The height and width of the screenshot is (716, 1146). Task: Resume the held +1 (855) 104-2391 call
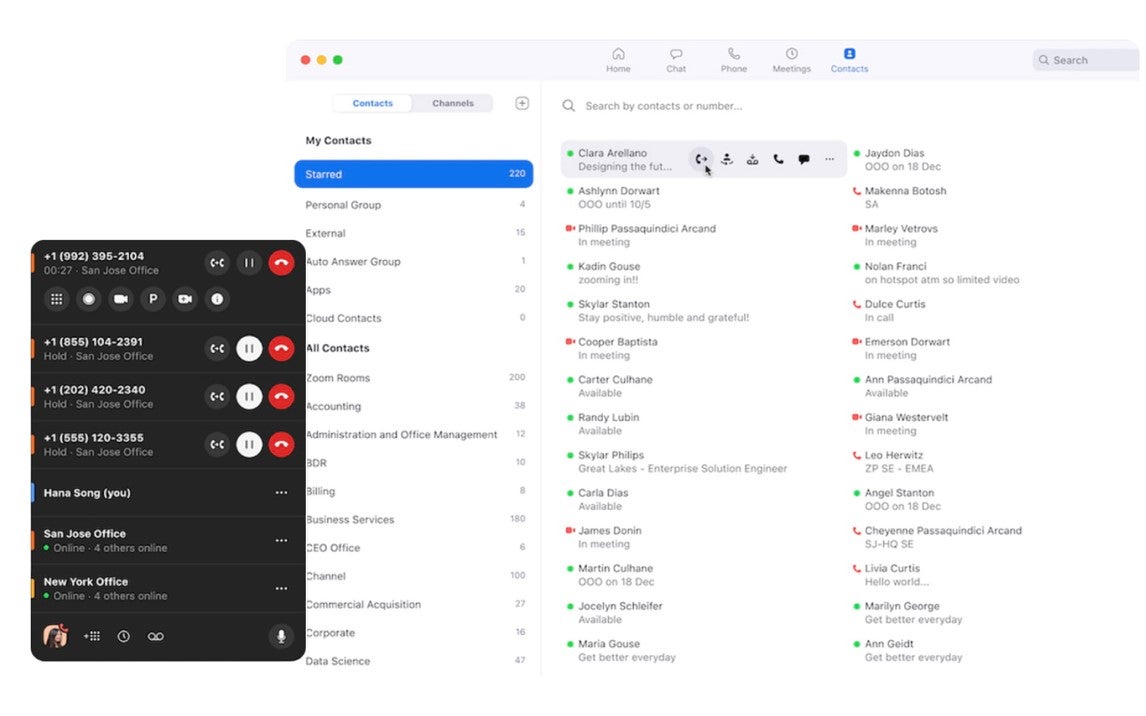click(x=249, y=349)
